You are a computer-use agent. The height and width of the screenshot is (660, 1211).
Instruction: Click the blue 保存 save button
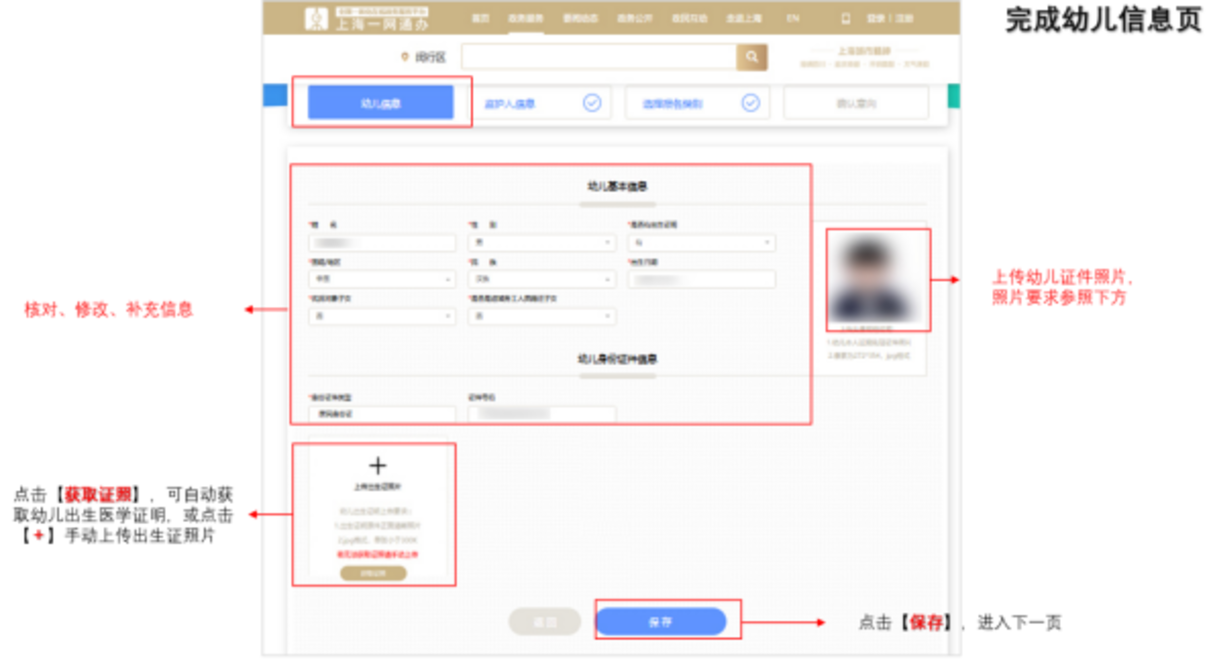pos(660,622)
